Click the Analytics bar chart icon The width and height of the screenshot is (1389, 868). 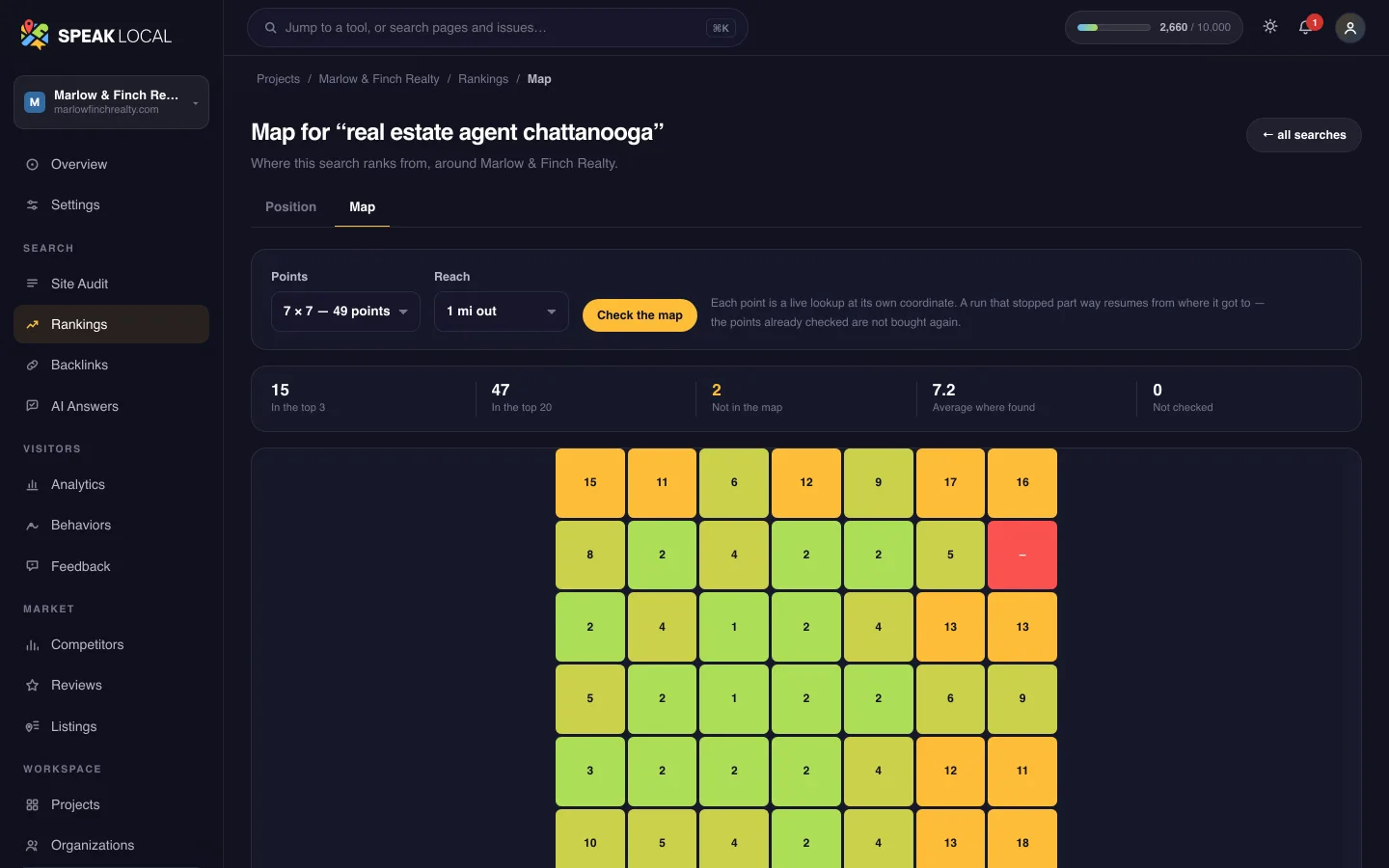coord(32,485)
